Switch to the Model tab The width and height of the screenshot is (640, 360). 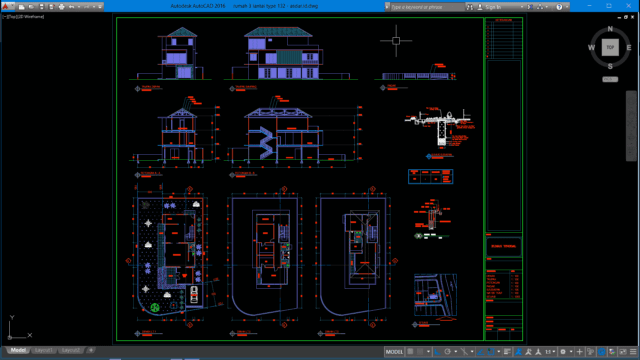click(x=18, y=350)
